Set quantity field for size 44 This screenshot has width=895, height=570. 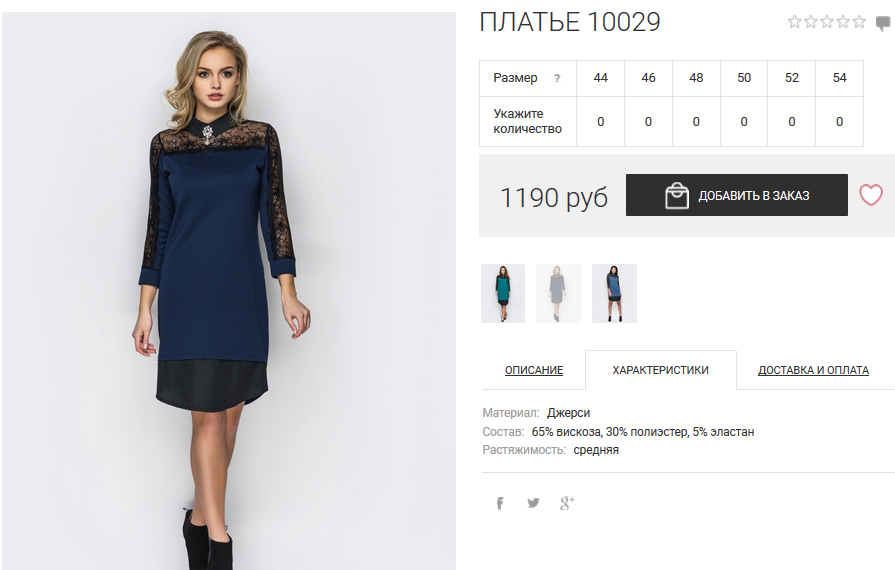pyautogui.click(x=600, y=122)
